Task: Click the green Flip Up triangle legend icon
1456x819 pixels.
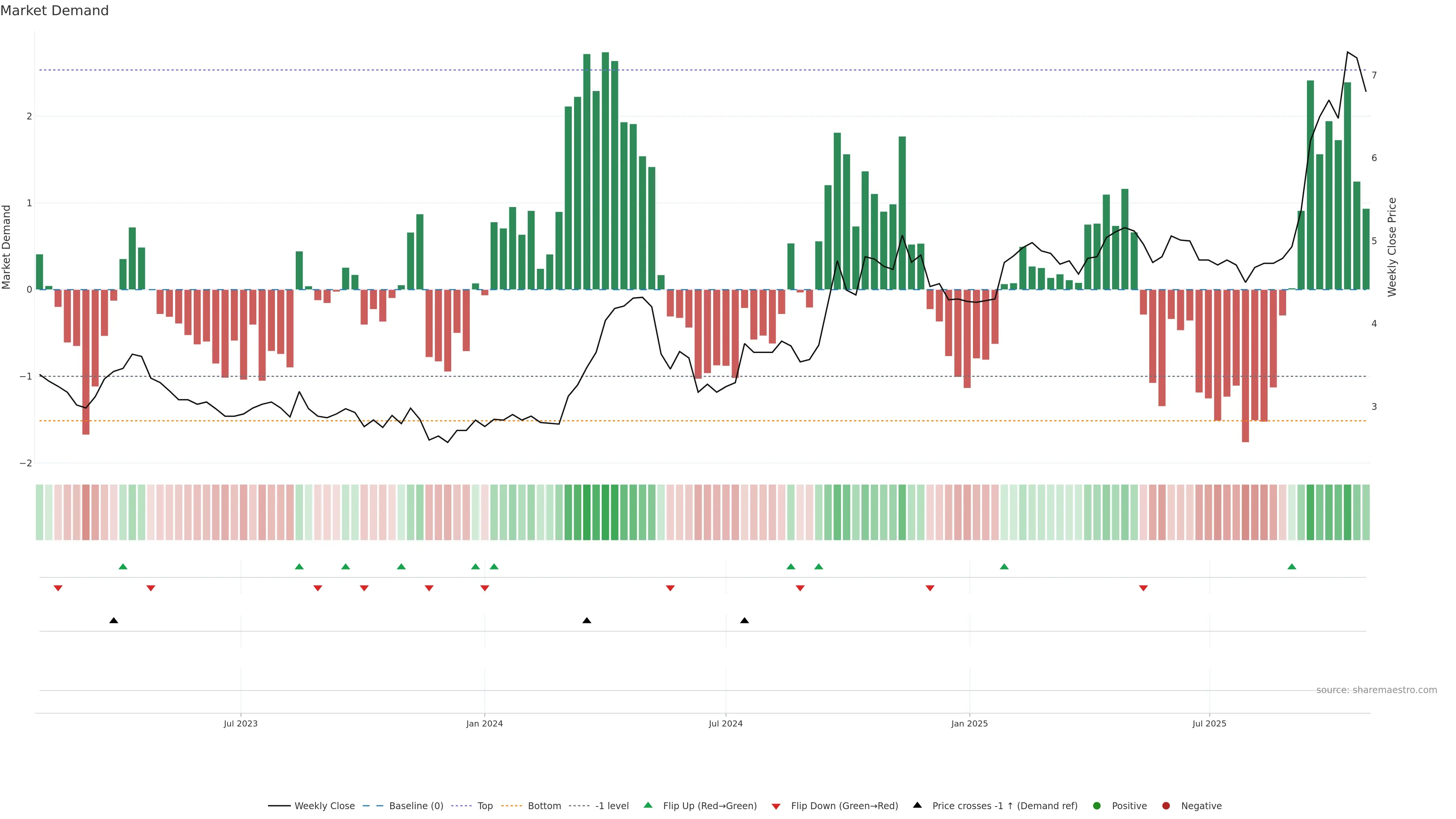Action: (648, 805)
